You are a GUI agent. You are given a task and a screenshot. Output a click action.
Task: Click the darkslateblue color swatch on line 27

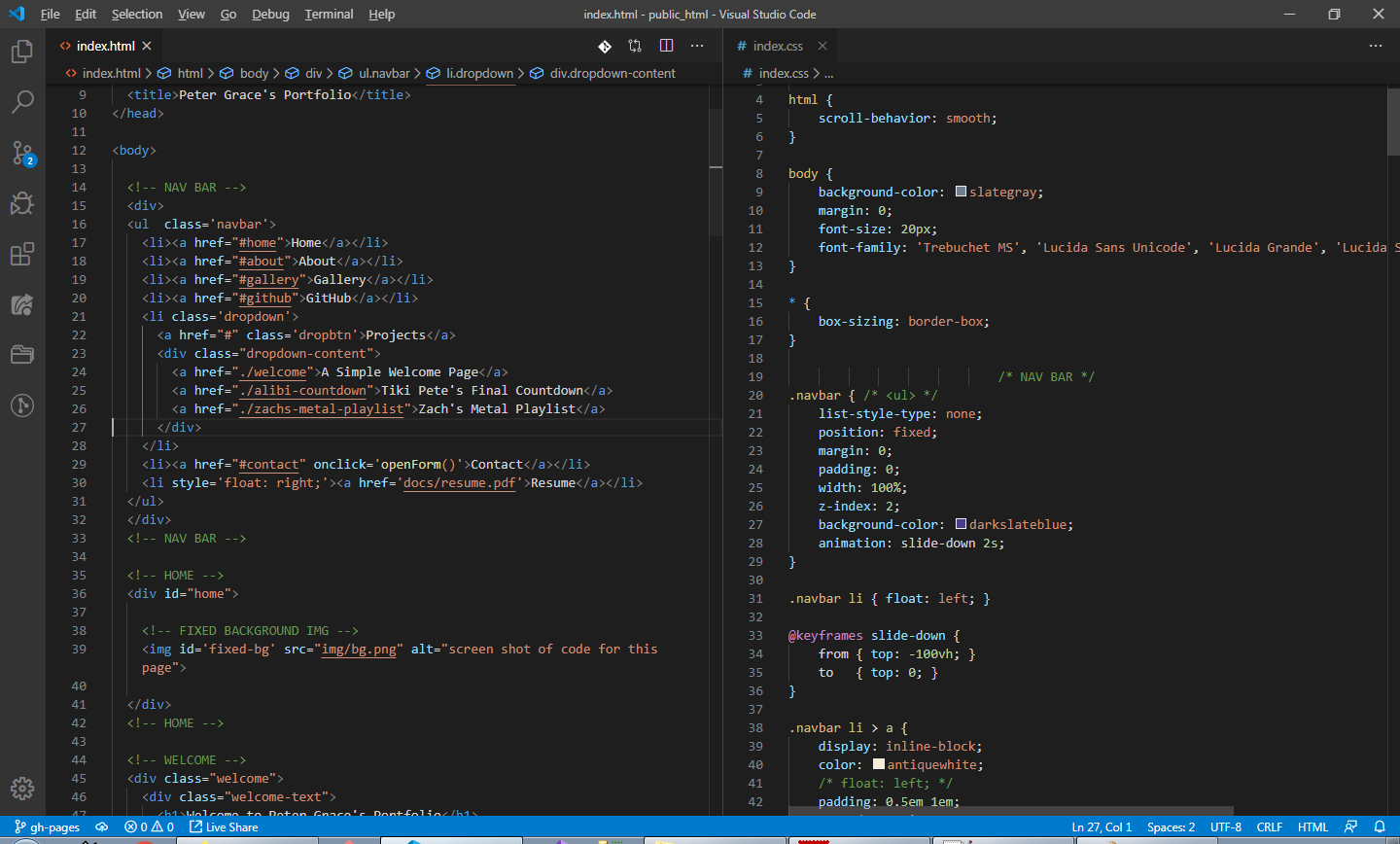click(961, 524)
